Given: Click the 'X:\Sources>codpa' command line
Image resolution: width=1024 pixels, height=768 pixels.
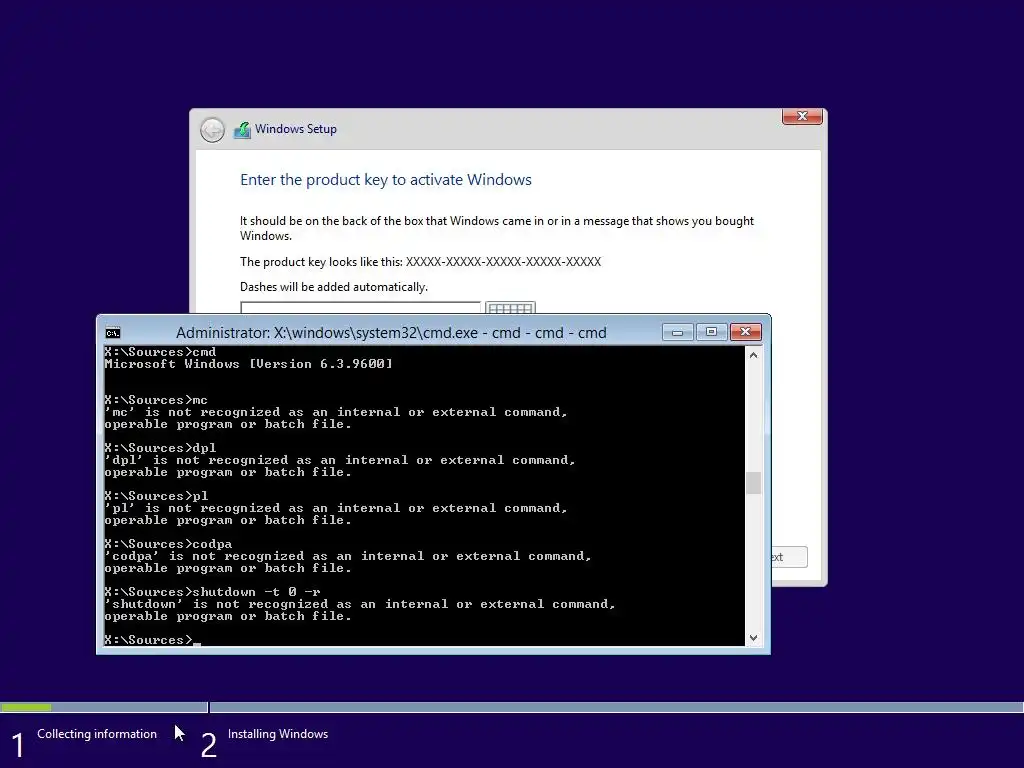Looking at the screenshot, I should 168,543.
